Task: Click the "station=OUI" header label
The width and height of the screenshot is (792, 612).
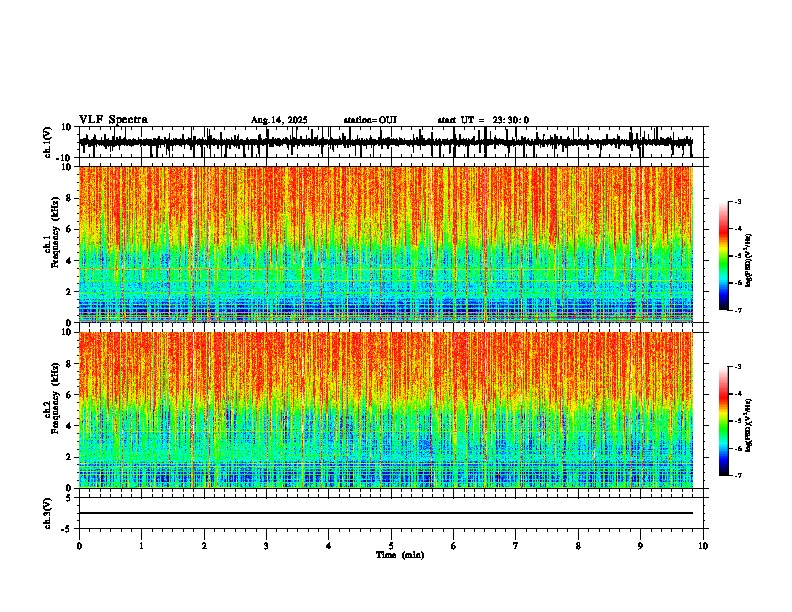Action: pos(370,120)
